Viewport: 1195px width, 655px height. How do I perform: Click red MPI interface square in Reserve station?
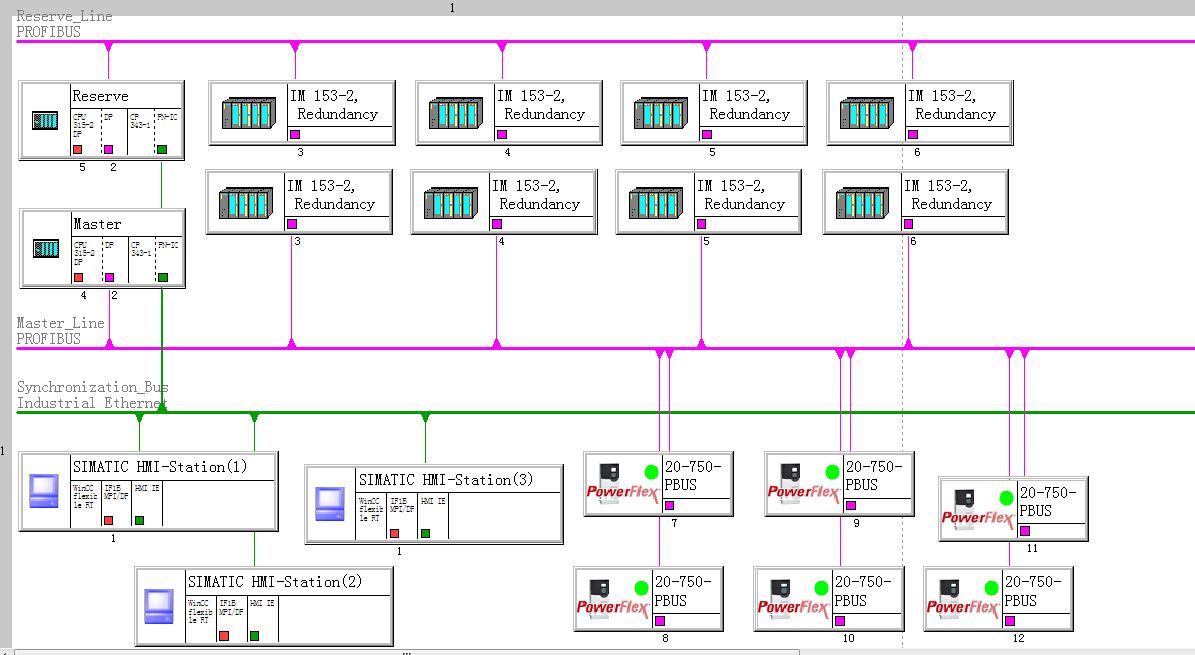78,149
